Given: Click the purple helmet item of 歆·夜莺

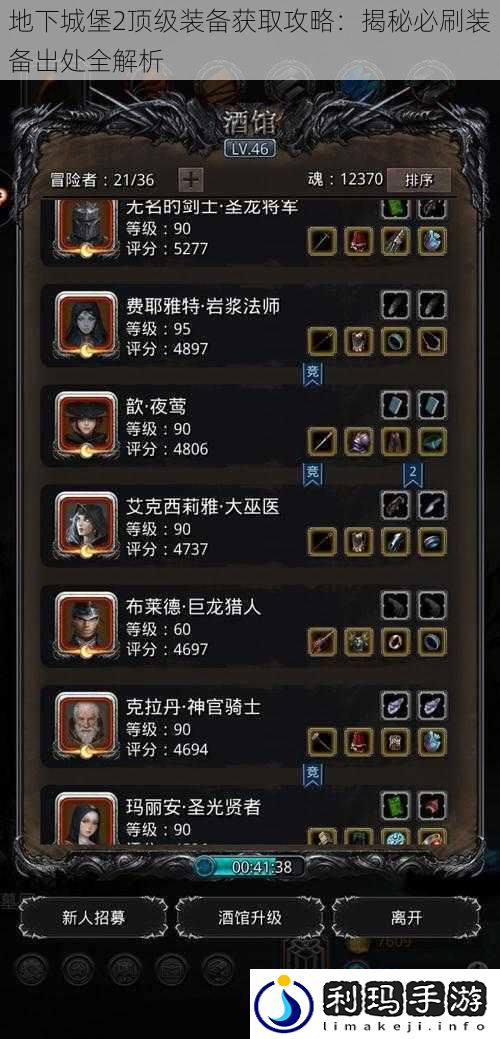Looking at the screenshot, I should click(x=358, y=441).
